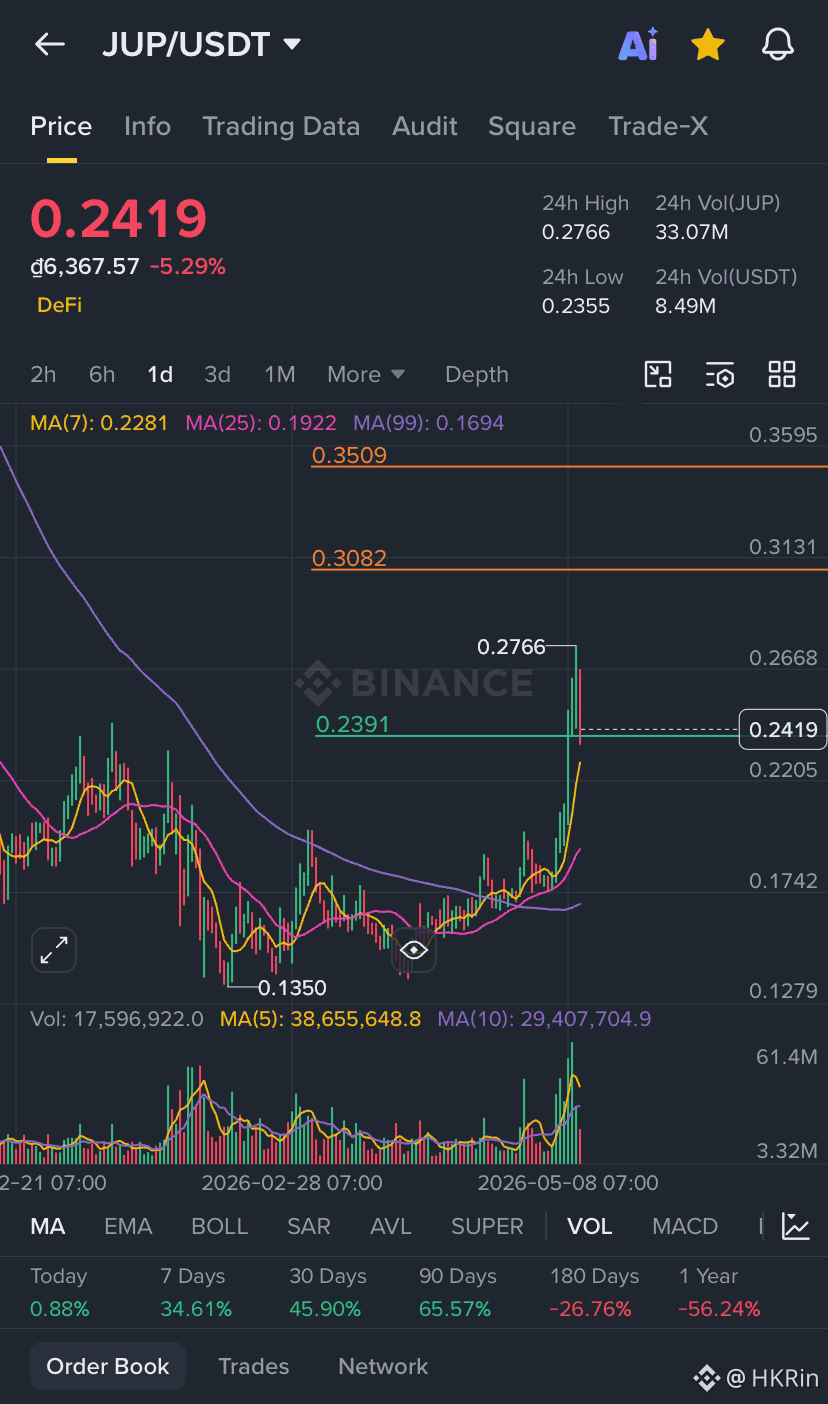Switch to the Network tab
The width and height of the screenshot is (828, 1404).
pos(383,1366)
